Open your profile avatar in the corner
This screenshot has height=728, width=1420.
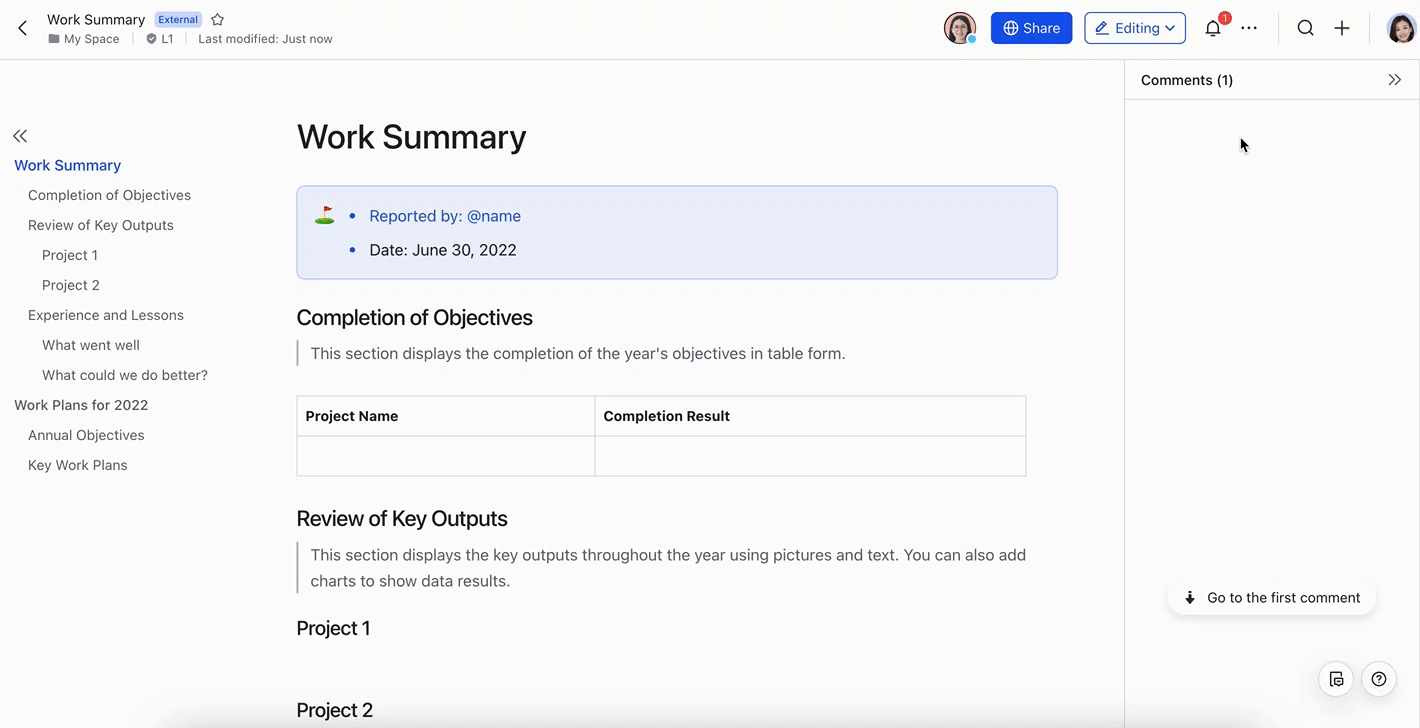point(1400,28)
